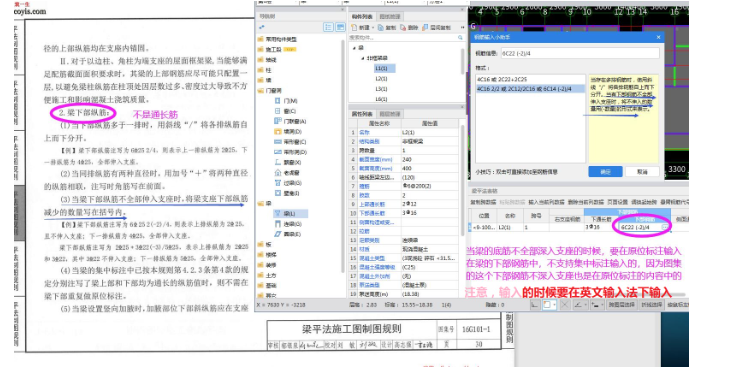The width and height of the screenshot is (756, 368).
Task: Click 输入当前列数据 in beam table toolbar
Action: (546, 202)
